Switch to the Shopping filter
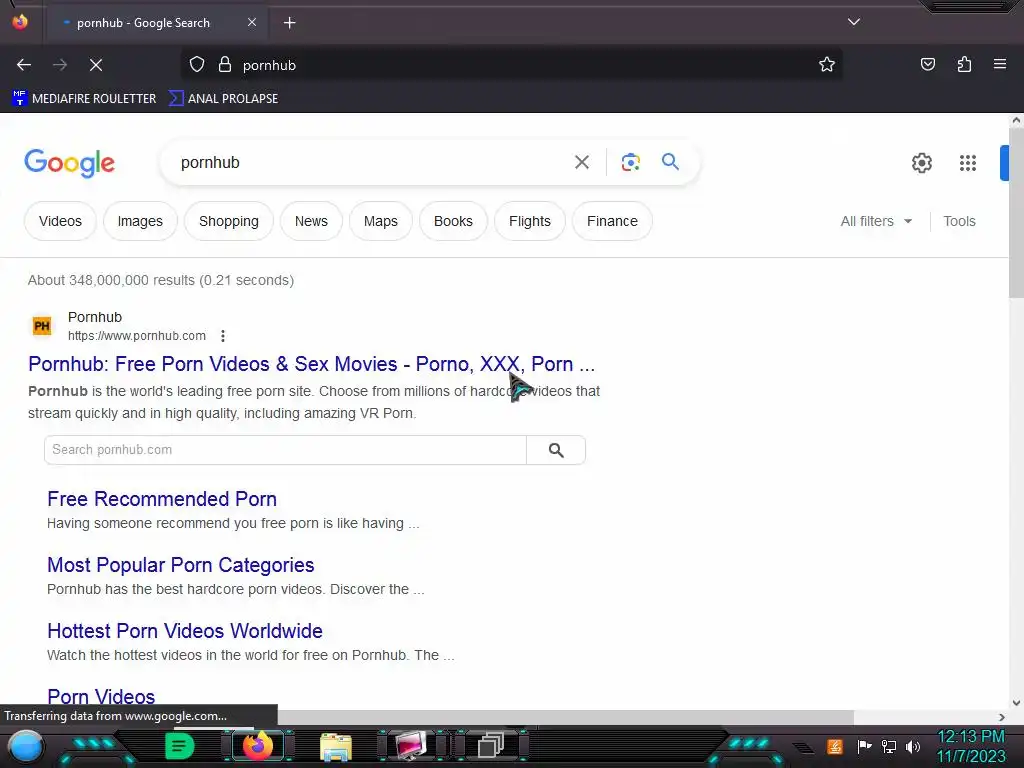This screenshot has height=768, width=1024. (x=229, y=221)
